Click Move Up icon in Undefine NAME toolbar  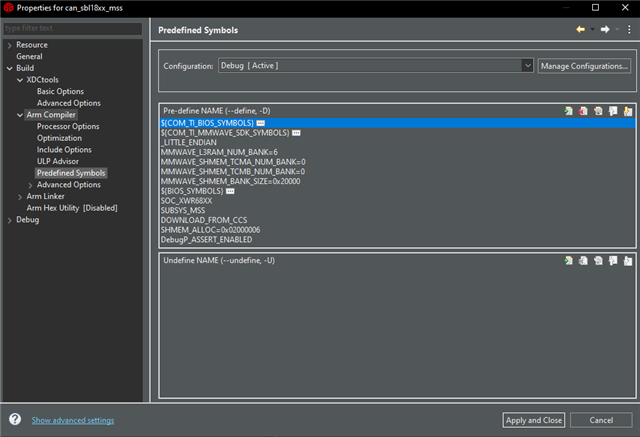coord(613,261)
